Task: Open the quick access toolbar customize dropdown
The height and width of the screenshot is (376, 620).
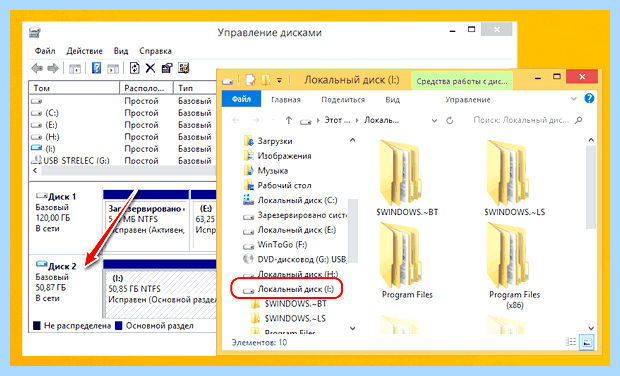Action: tap(279, 81)
